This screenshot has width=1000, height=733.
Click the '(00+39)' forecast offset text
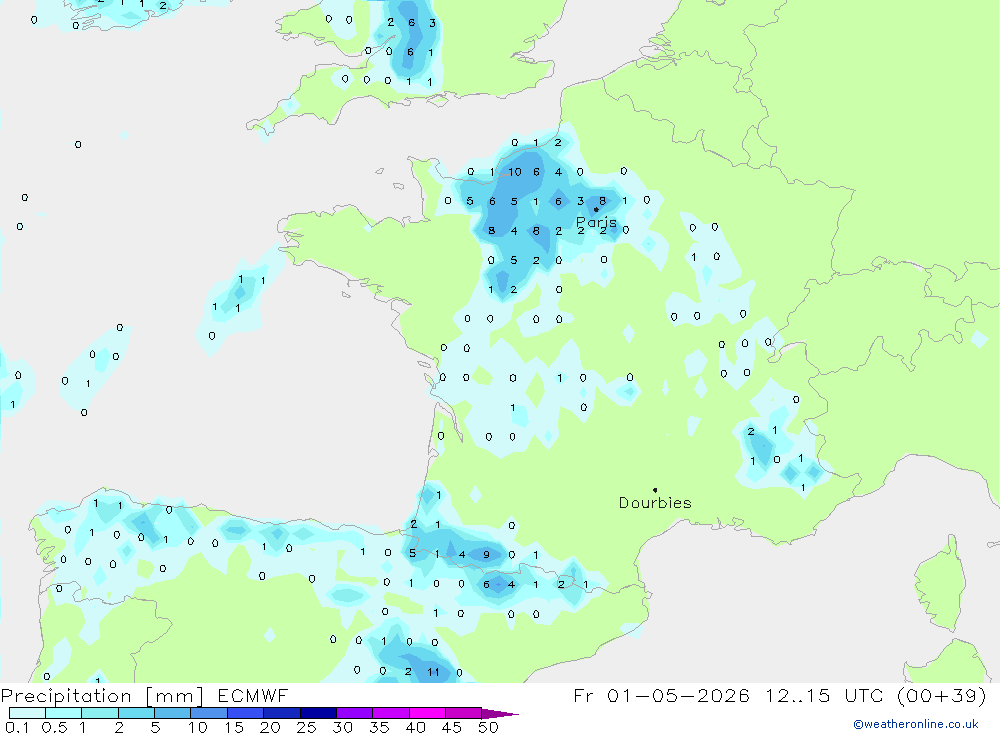942,695
